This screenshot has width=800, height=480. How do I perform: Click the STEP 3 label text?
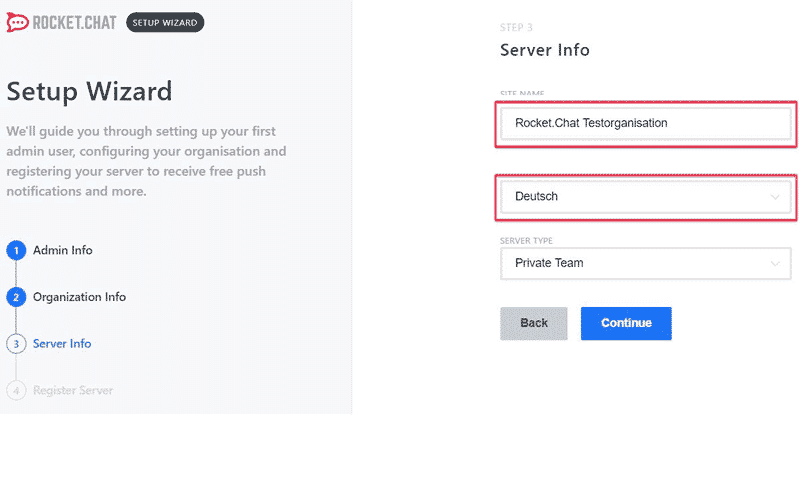516,28
